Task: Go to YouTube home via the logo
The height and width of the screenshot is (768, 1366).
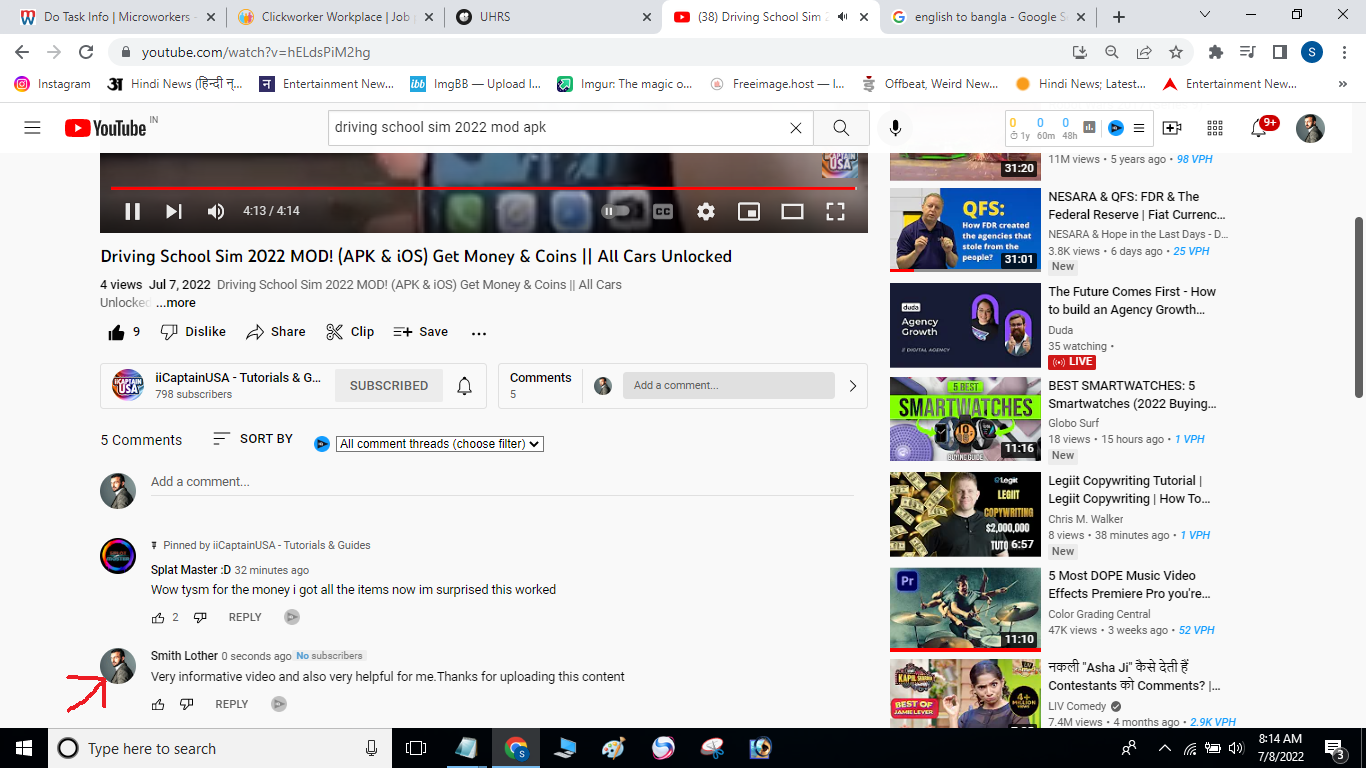Action: (106, 128)
